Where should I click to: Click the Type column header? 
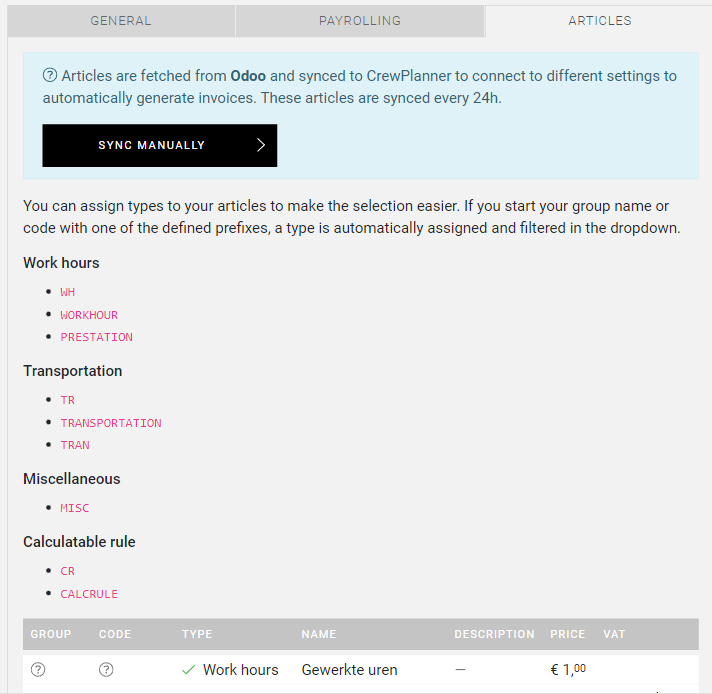click(x=197, y=634)
